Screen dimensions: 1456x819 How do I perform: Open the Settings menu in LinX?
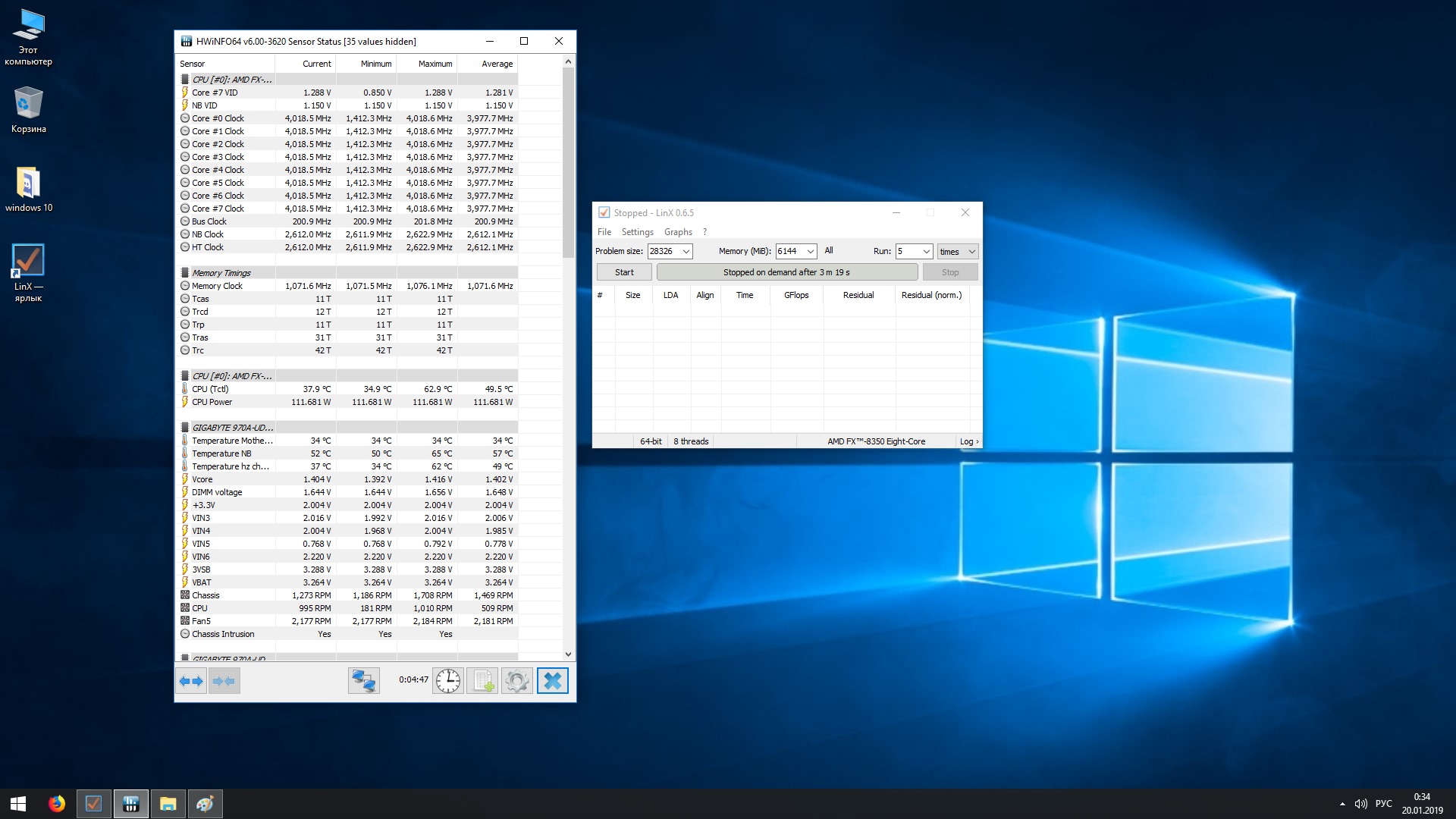click(x=637, y=232)
